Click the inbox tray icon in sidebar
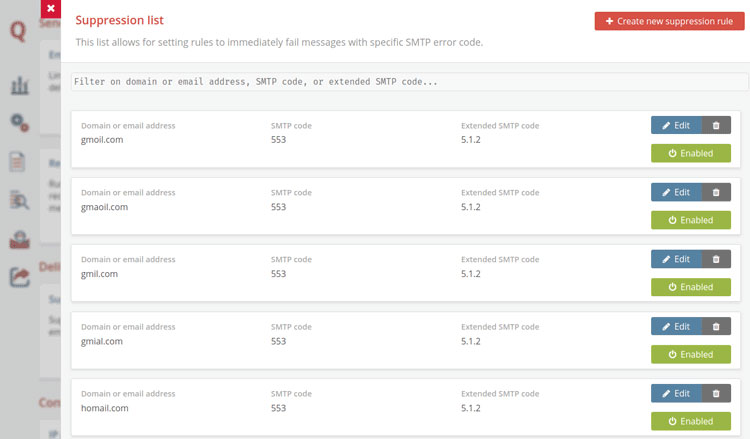The width and height of the screenshot is (750, 439). click(19, 239)
